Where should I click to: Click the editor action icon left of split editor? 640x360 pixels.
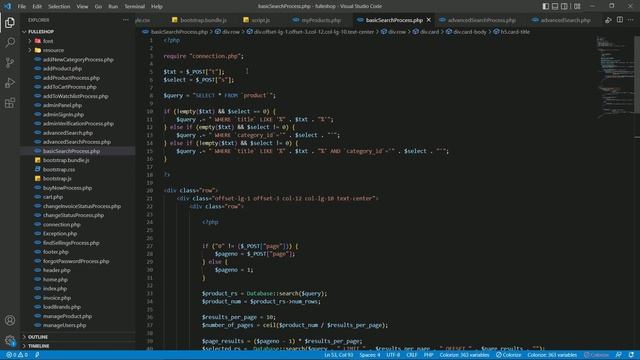point(608,20)
